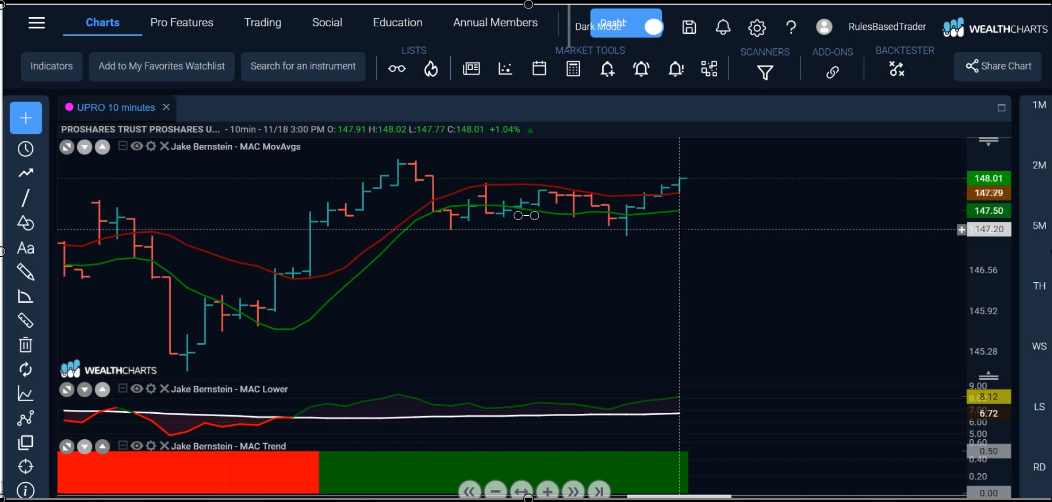Hide the MAC Trend indicator eye icon
The image size is (1052, 502).
coord(136,446)
